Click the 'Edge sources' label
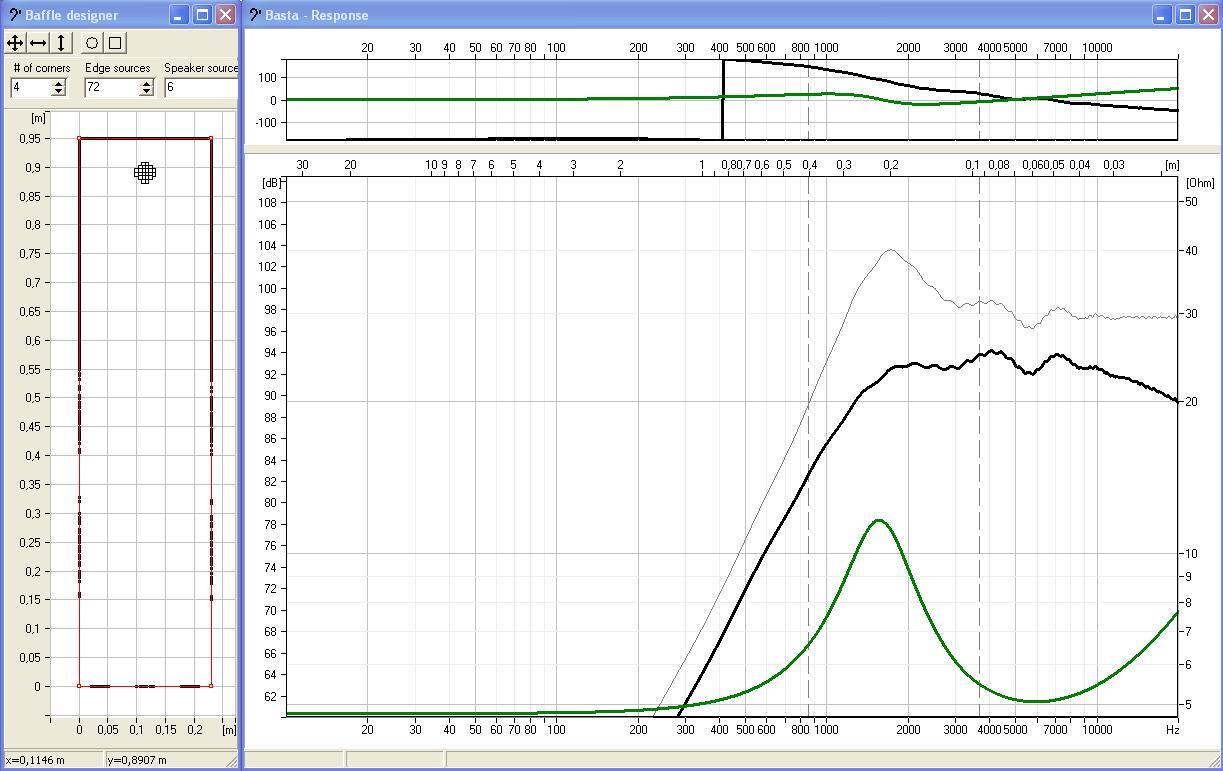1223x771 pixels. [118, 68]
